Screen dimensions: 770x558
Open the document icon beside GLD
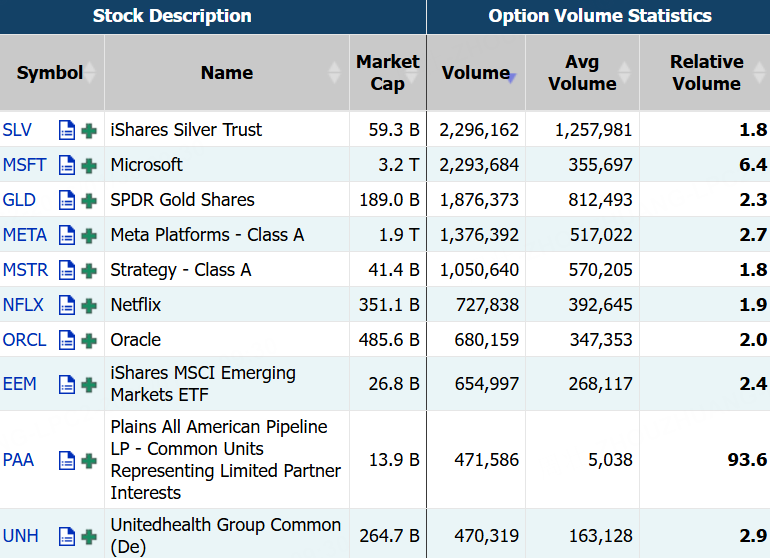click(x=67, y=200)
